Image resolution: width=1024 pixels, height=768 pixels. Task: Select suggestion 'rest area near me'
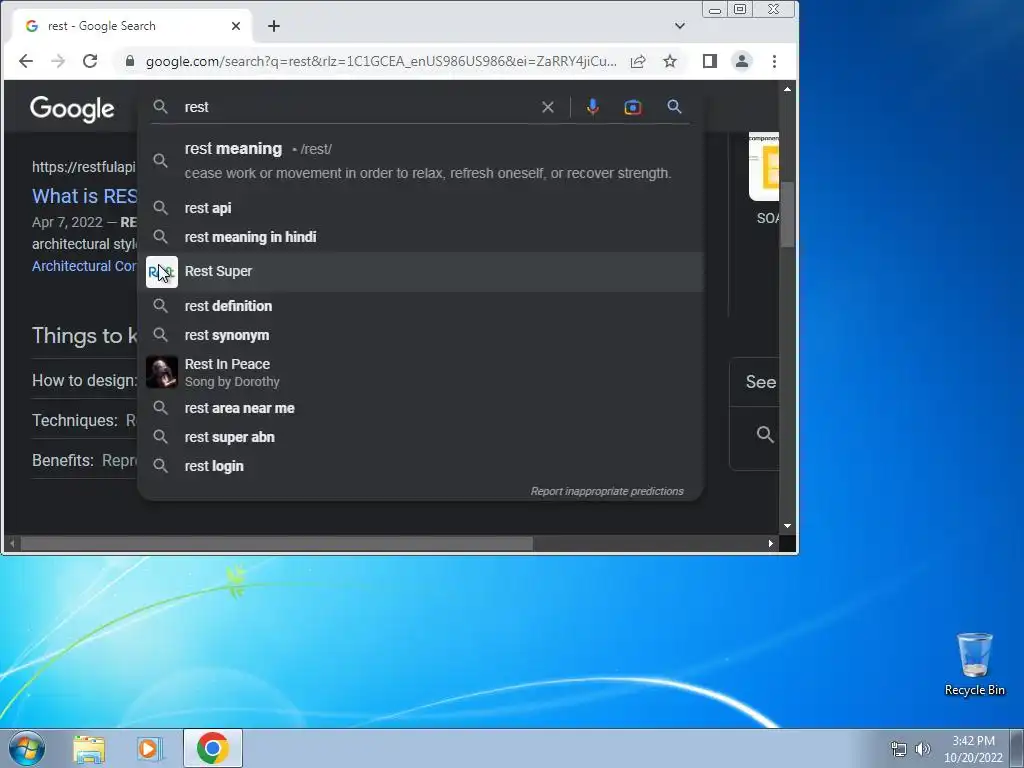click(421, 408)
